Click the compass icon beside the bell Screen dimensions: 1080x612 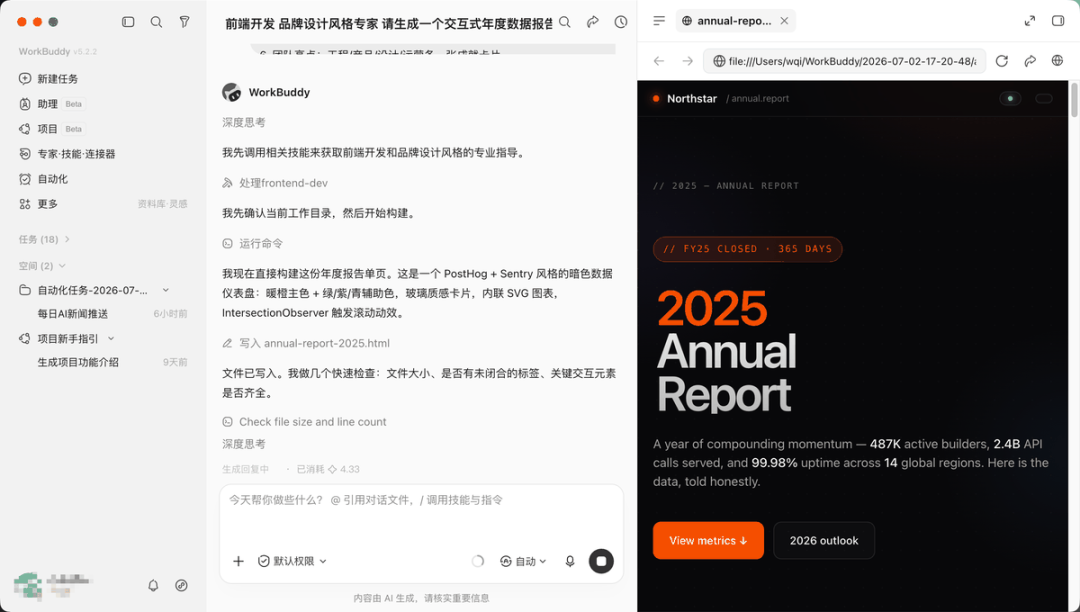[181, 585]
